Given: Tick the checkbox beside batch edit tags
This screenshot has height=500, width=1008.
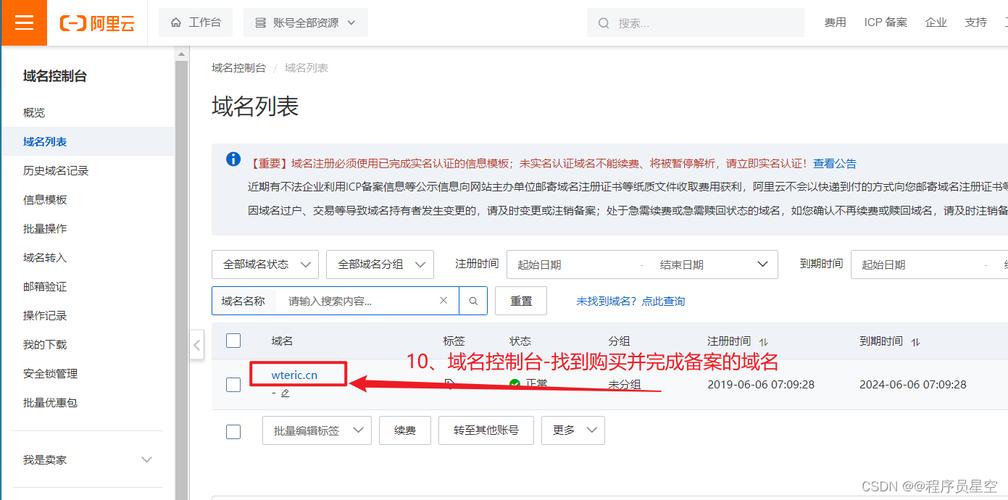Looking at the screenshot, I should (x=233, y=431).
